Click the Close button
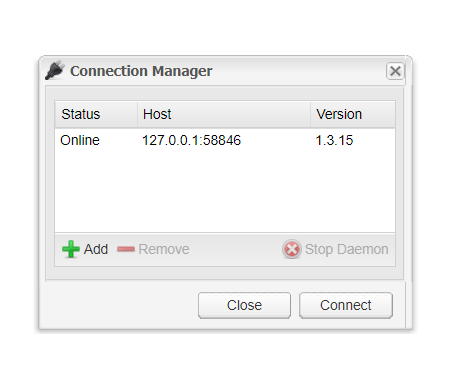Viewport: 449px width, 367px height. click(x=244, y=305)
